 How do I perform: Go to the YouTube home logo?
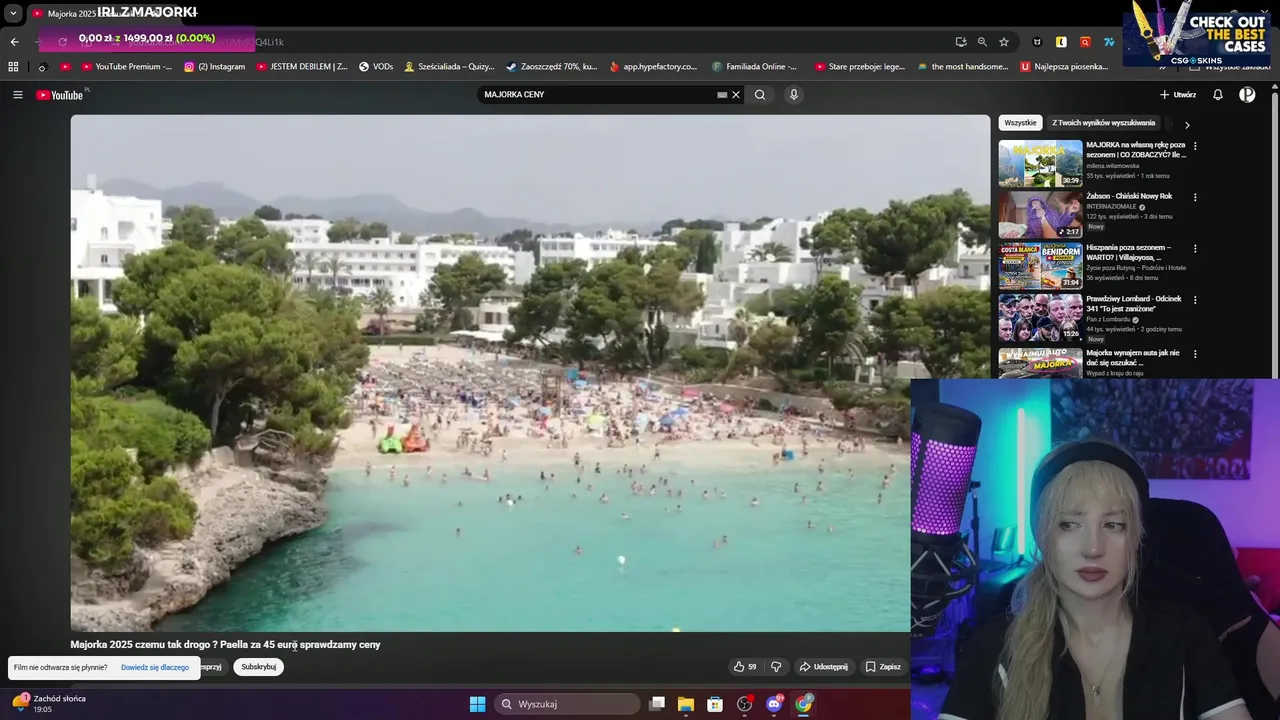click(62, 95)
